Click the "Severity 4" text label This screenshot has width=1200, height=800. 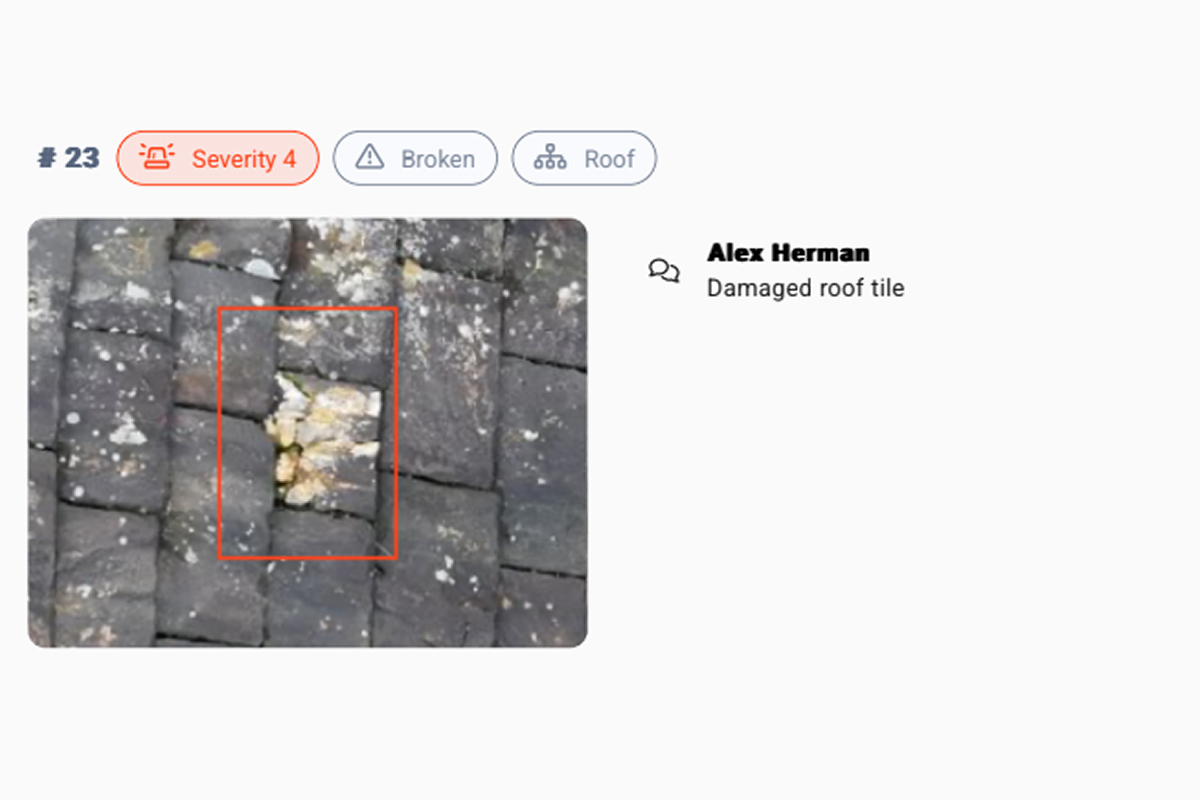244,159
